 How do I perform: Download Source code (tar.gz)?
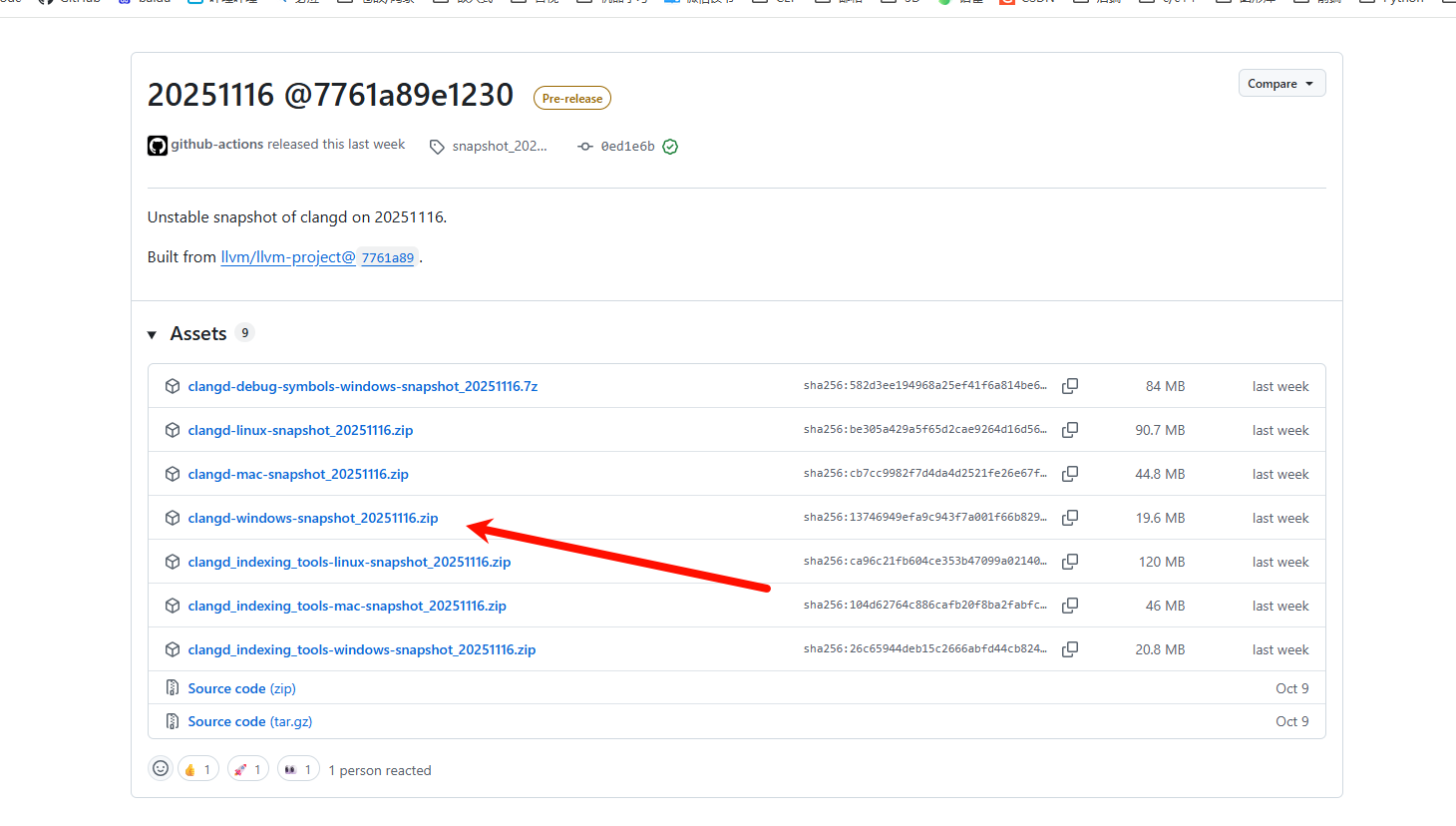click(x=250, y=721)
